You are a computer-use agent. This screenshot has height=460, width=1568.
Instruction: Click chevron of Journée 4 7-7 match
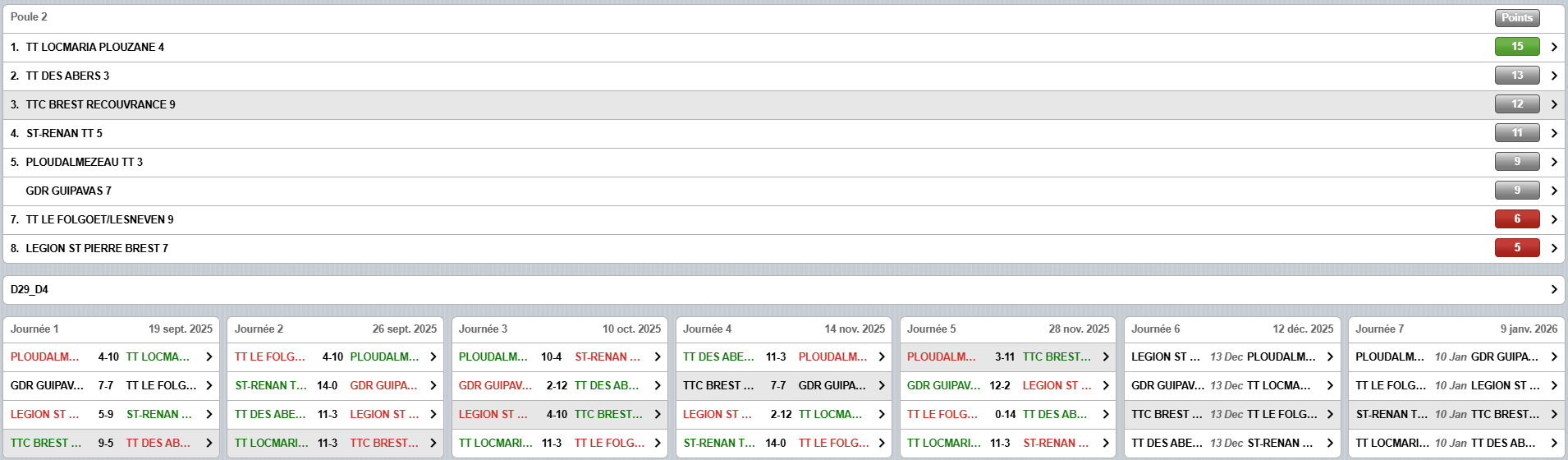click(x=881, y=385)
